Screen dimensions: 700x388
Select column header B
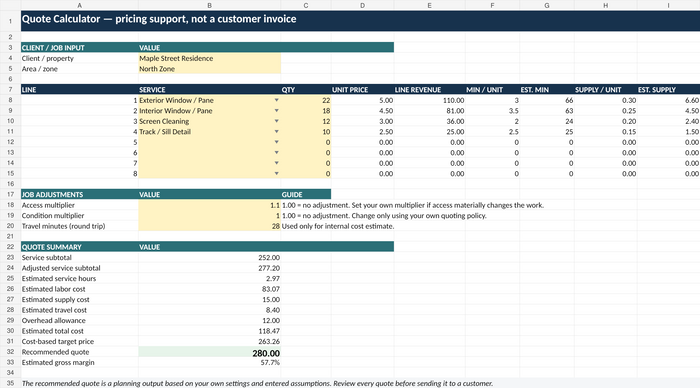[209, 5]
